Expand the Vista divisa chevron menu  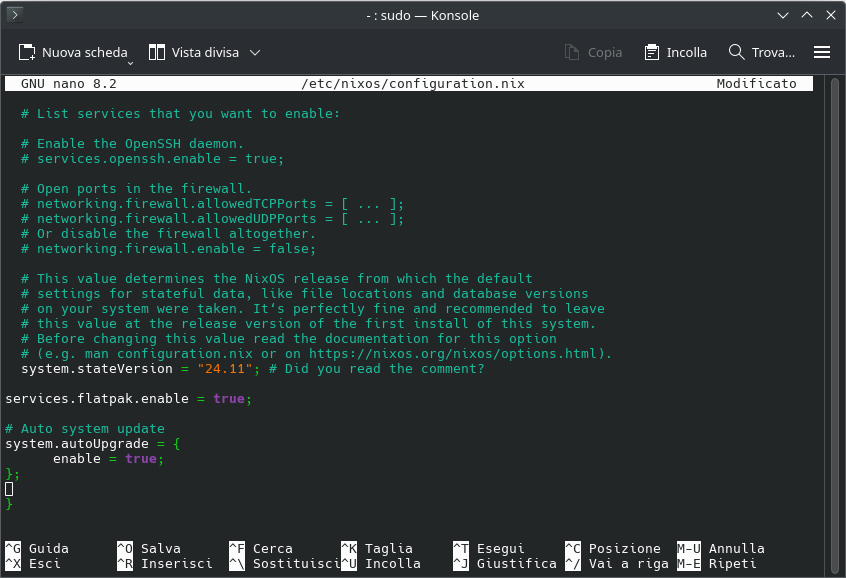tap(255, 52)
